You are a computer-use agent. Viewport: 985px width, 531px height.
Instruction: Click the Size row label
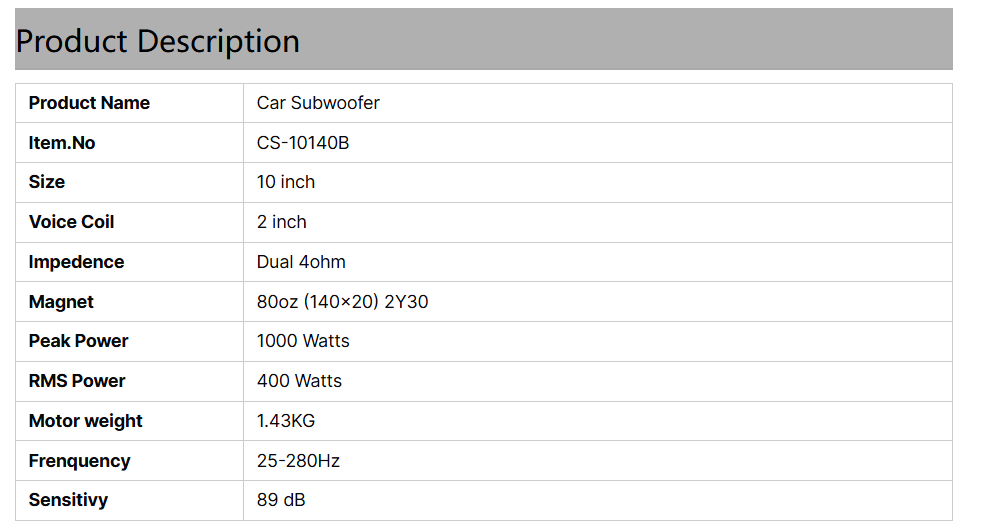pyautogui.click(x=47, y=182)
